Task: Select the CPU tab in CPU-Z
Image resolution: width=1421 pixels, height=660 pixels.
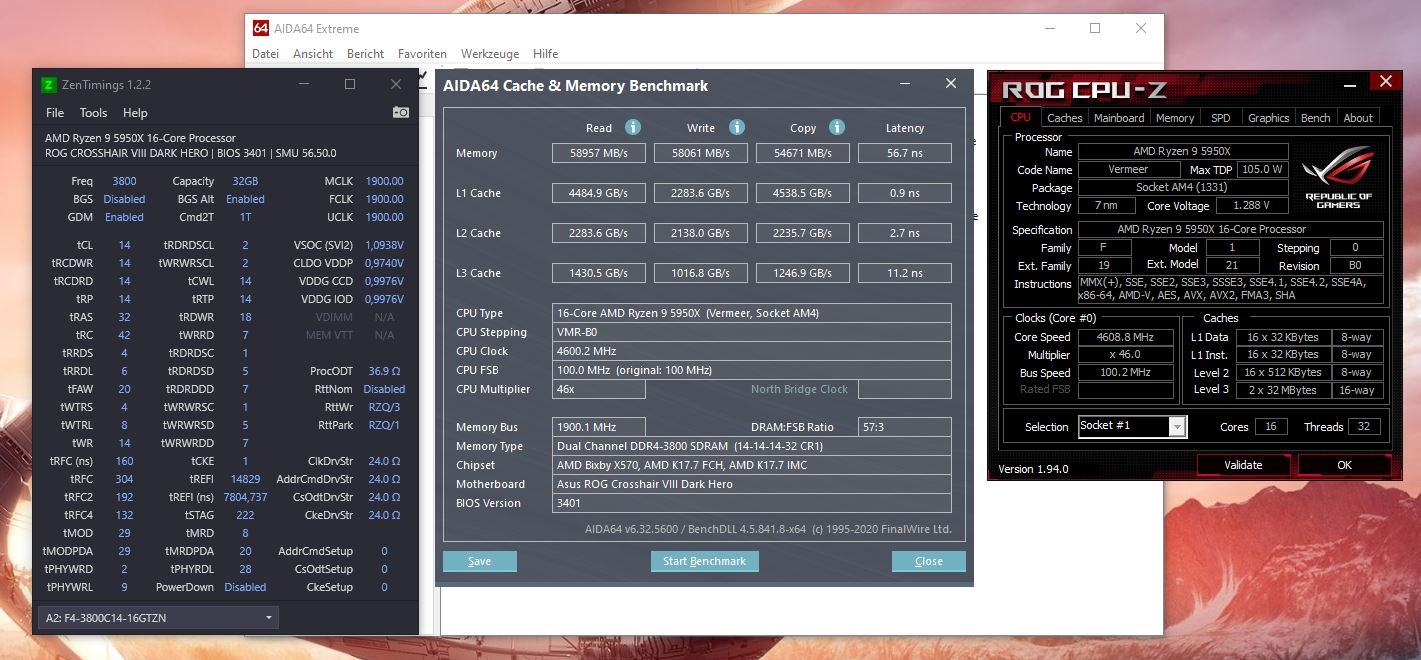Action: point(1020,117)
